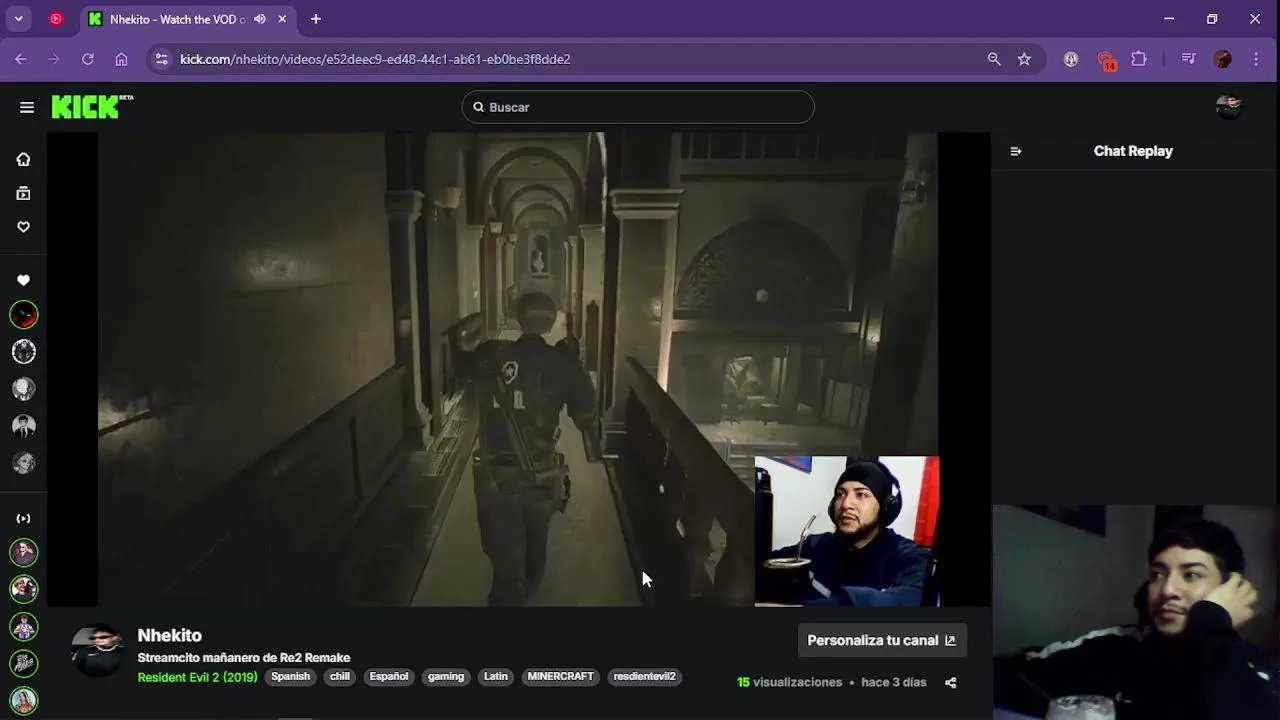Select the Latin tag

click(x=496, y=677)
